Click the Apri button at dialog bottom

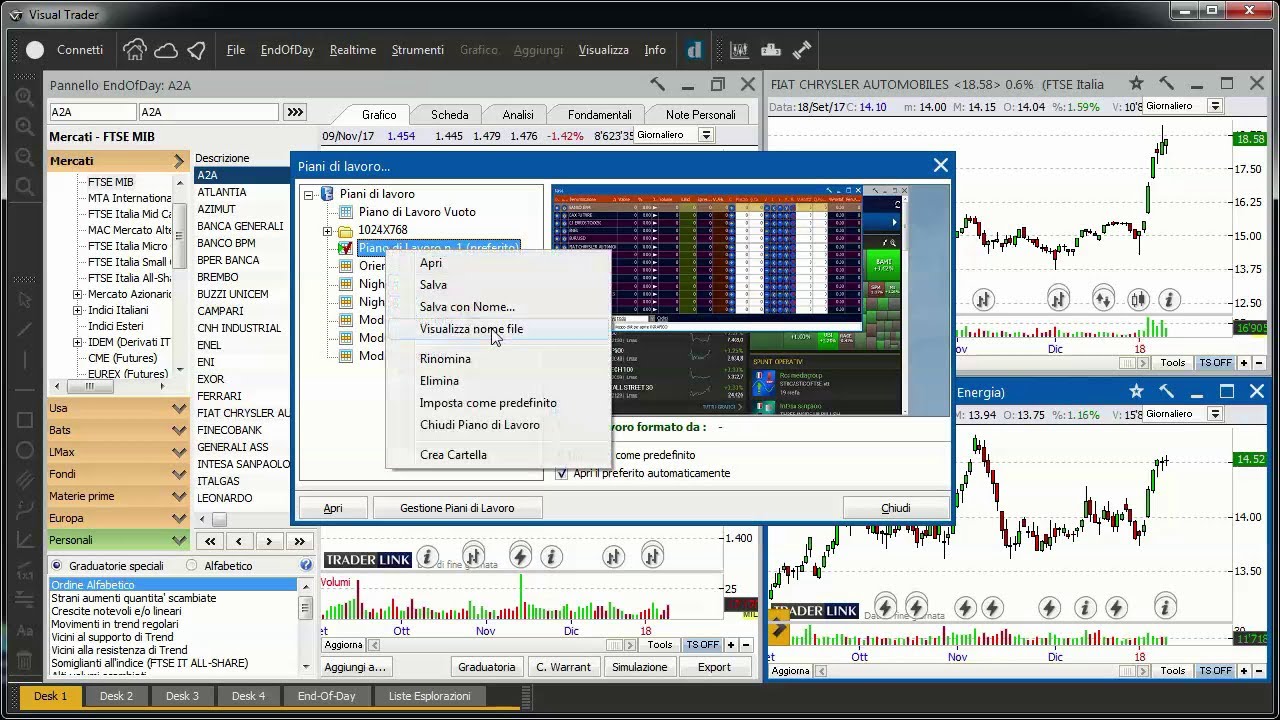[x=333, y=508]
